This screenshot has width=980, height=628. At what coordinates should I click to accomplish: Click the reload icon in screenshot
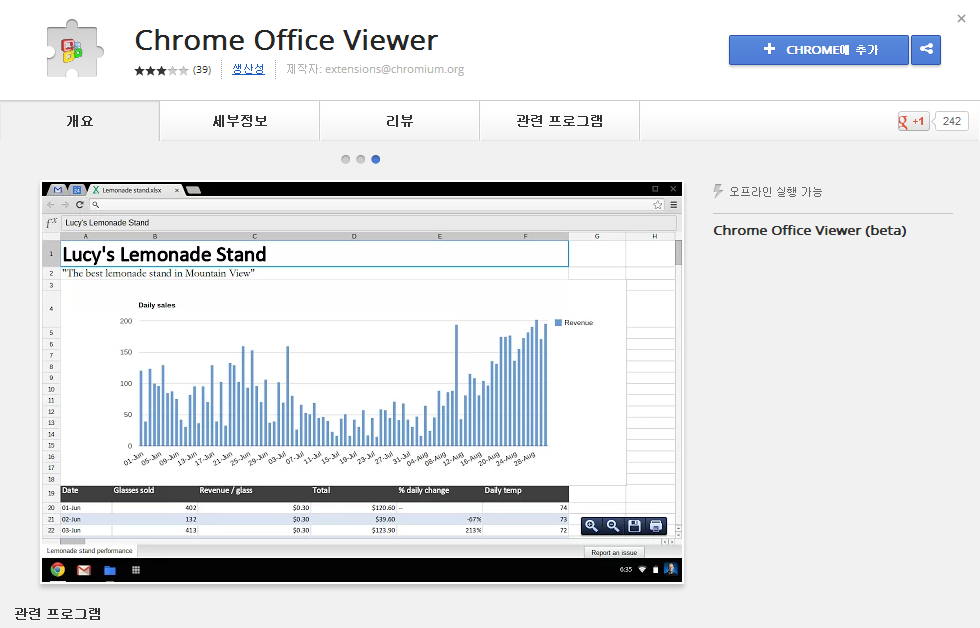coord(79,204)
